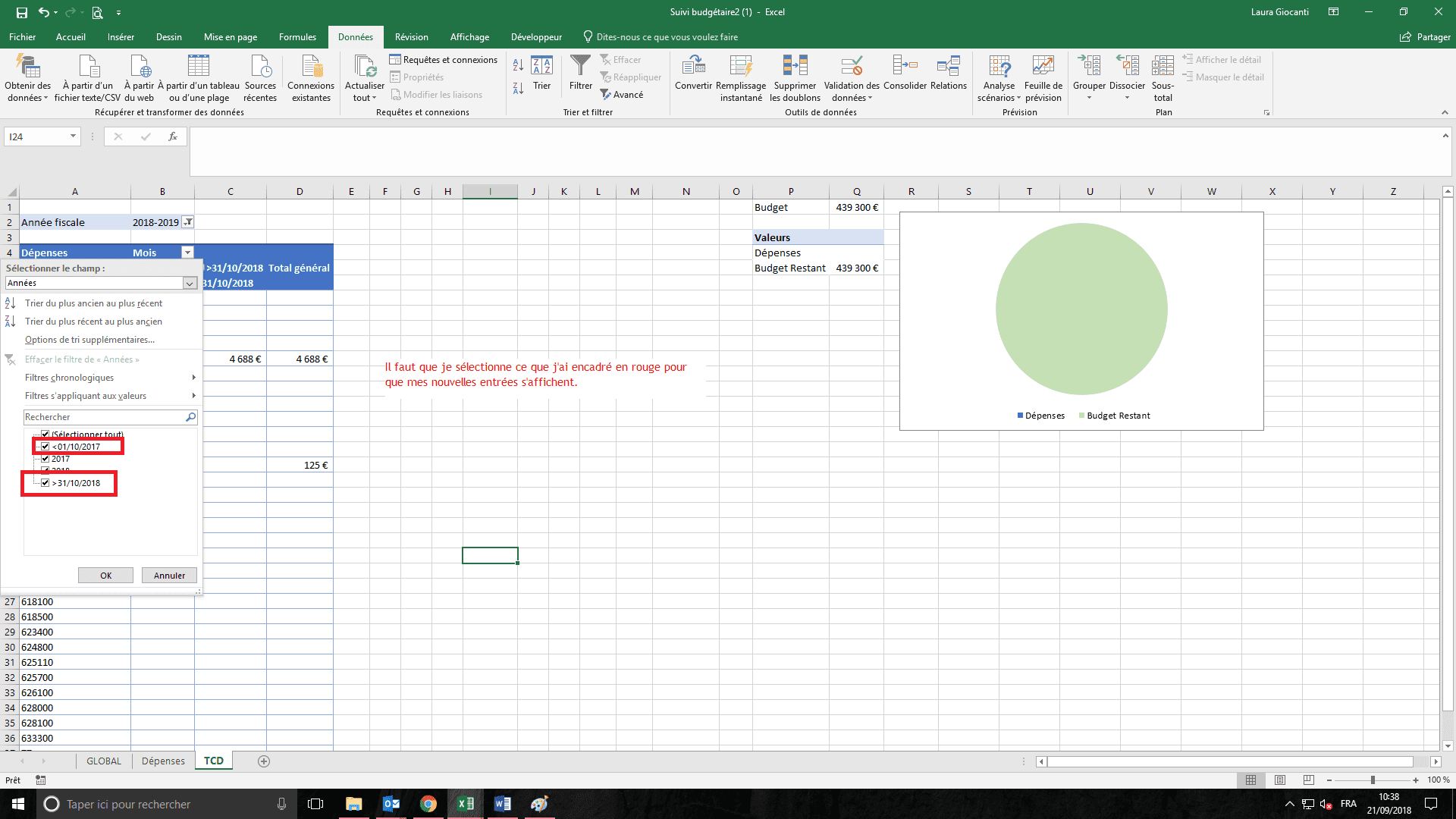This screenshot has height=819, width=1456.
Task: Open Année fiscale filter dropdown in B2
Action: [x=188, y=222]
